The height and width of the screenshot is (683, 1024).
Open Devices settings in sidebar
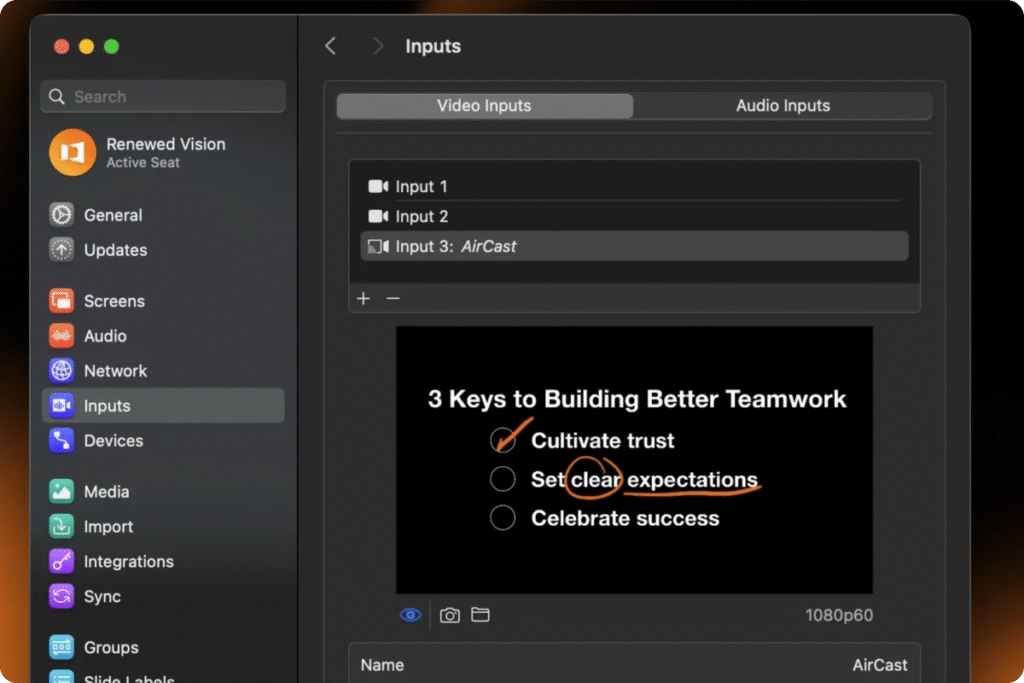112,441
